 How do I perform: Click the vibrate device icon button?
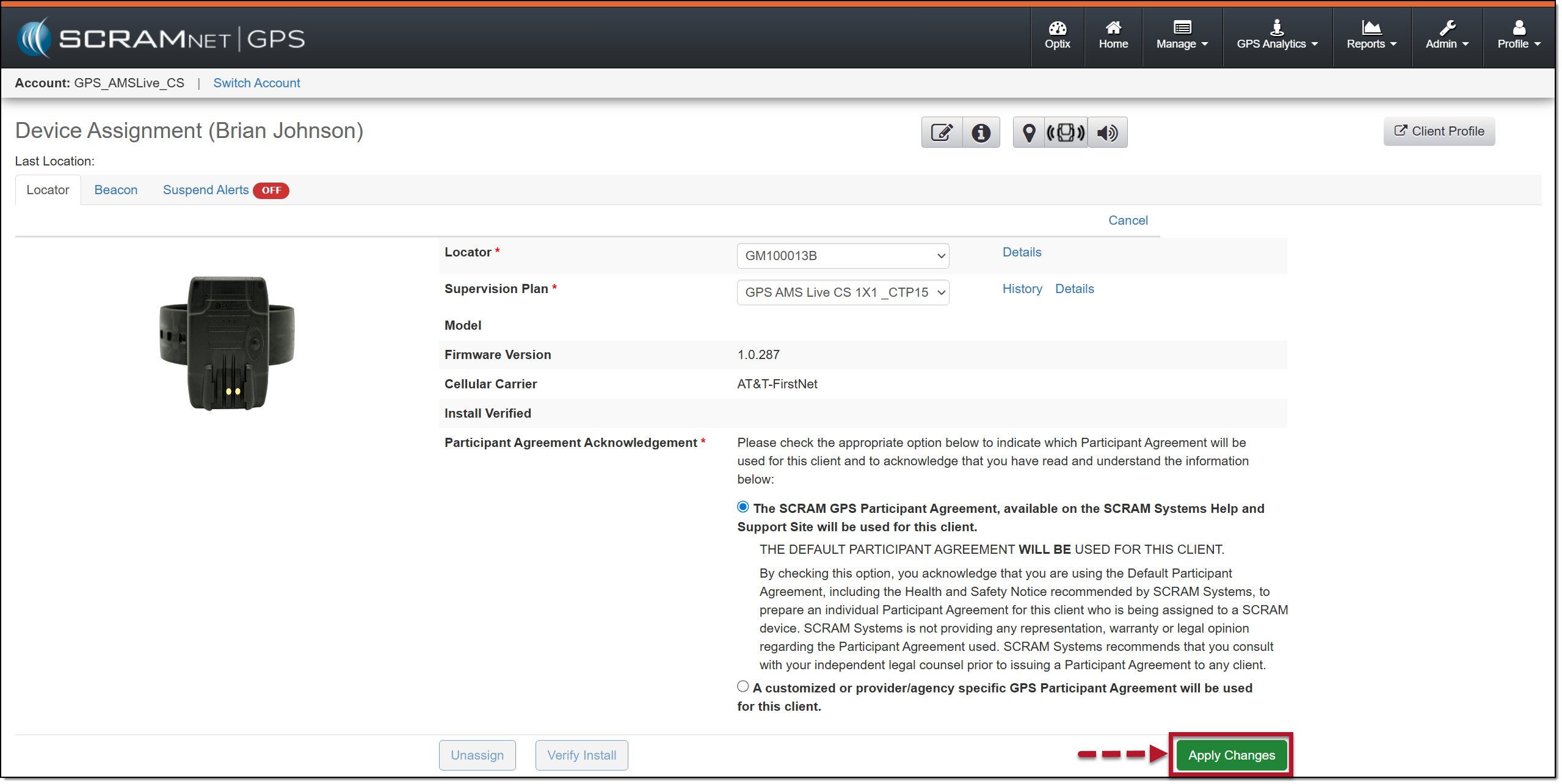1066,132
